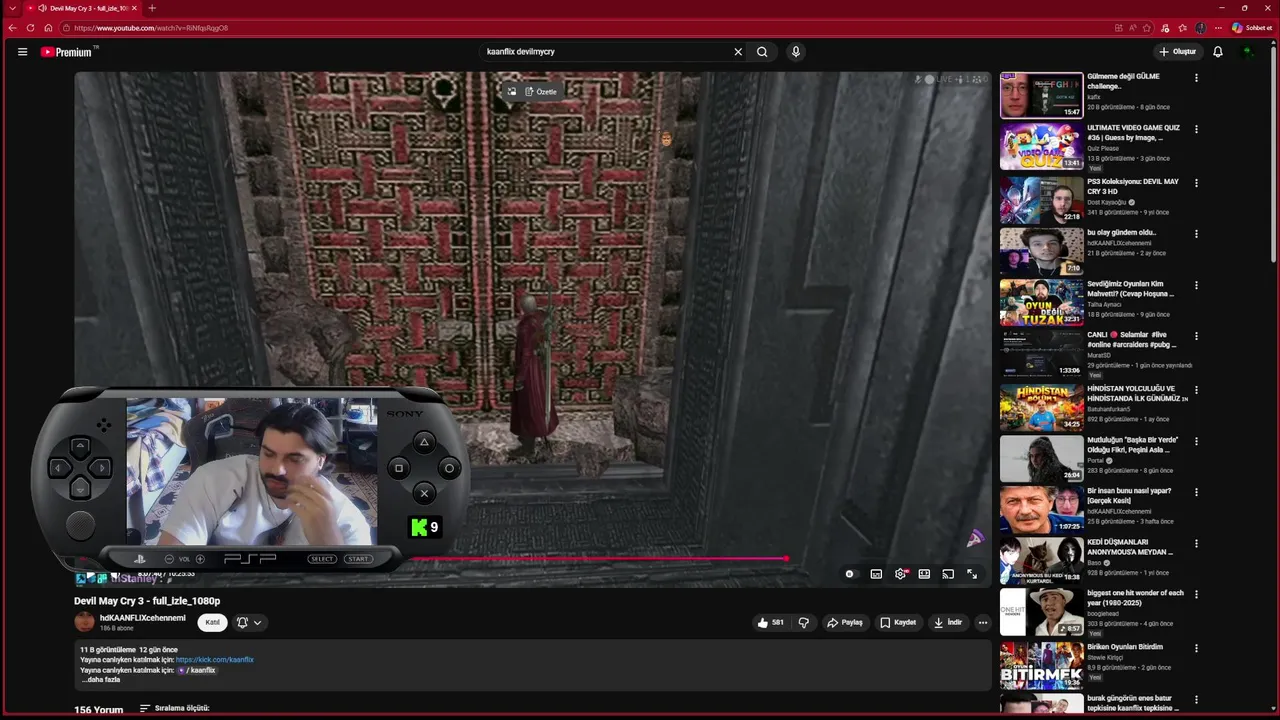1280x720 pixels.
Task: Open subtitles/captions on the player
Action: pyautogui.click(x=876, y=574)
